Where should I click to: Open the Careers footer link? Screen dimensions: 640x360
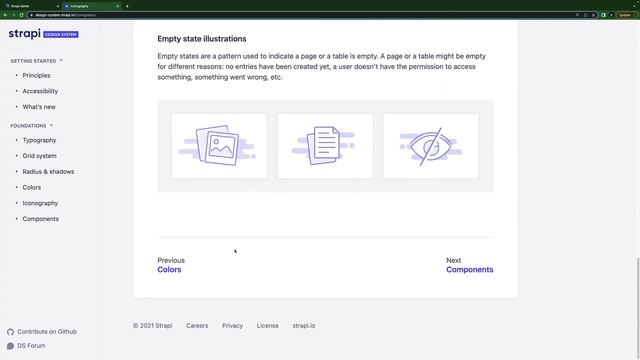[x=197, y=326]
